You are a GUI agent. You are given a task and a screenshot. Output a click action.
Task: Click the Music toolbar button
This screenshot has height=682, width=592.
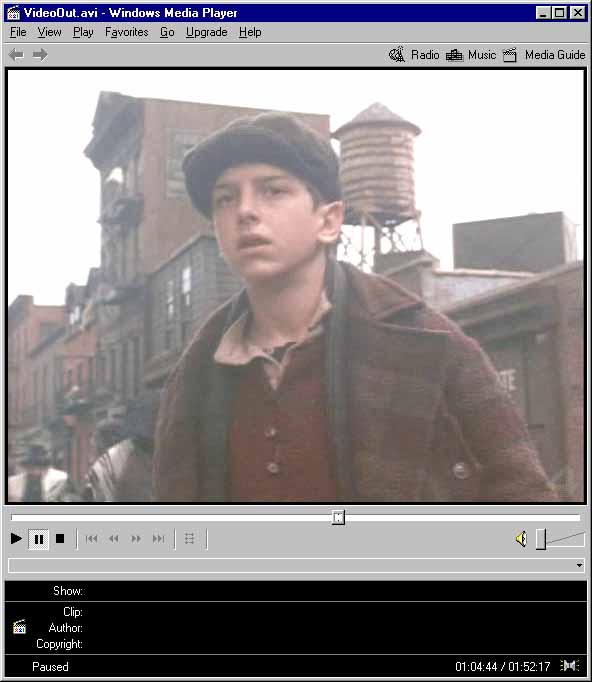click(471, 55)
